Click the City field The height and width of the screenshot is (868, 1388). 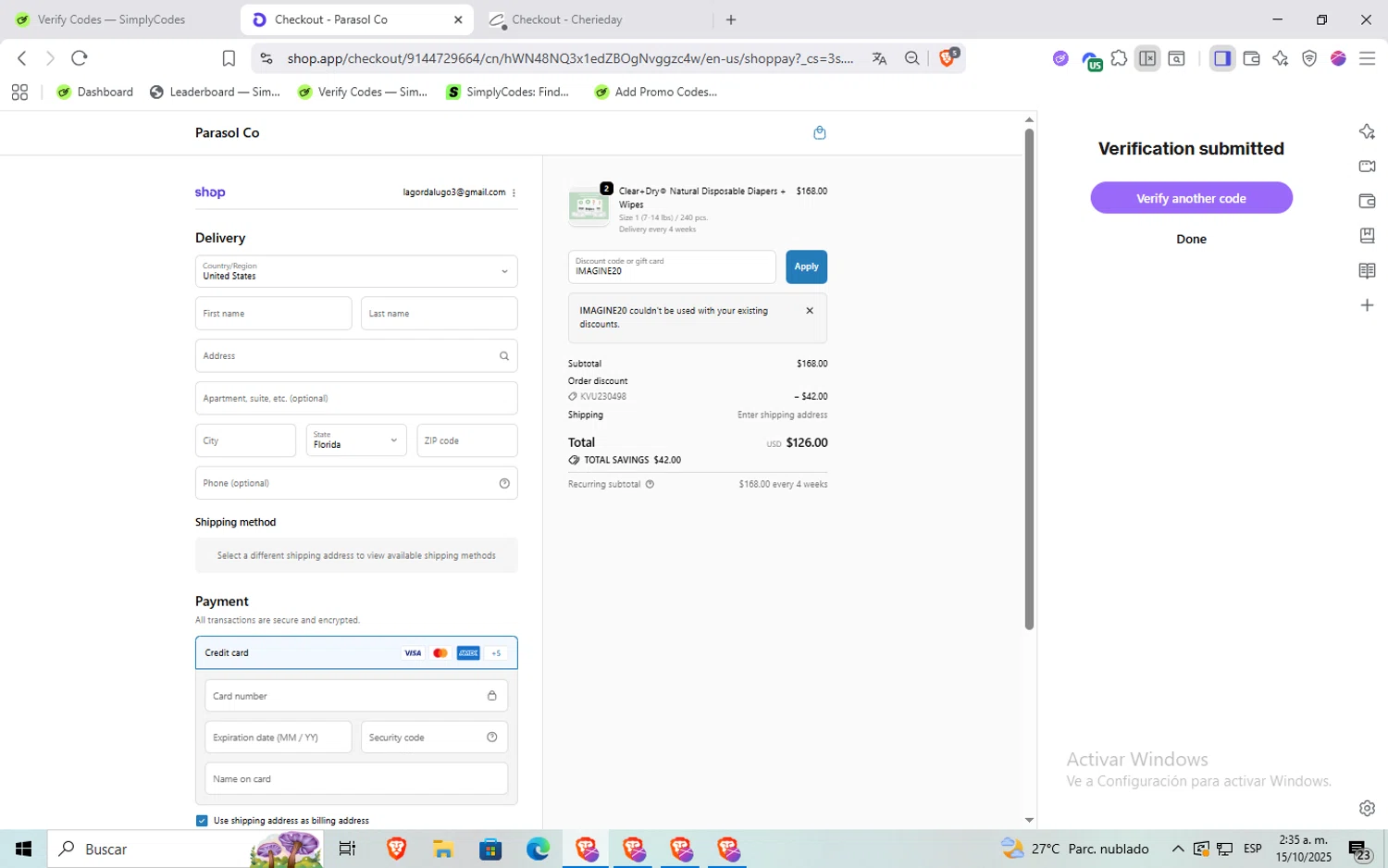[x=245, y=440]
